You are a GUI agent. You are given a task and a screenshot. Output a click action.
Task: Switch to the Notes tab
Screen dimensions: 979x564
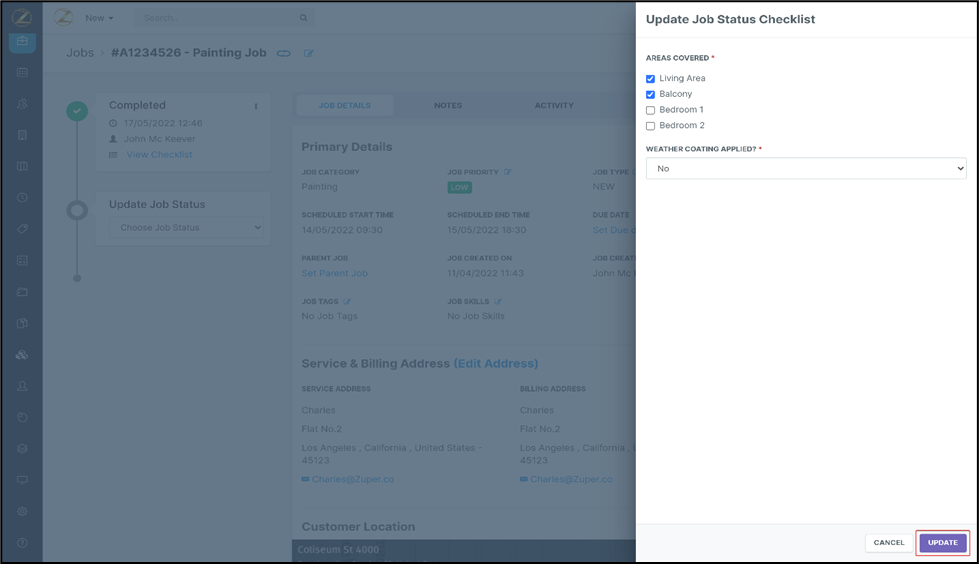(x=448, y=105)
